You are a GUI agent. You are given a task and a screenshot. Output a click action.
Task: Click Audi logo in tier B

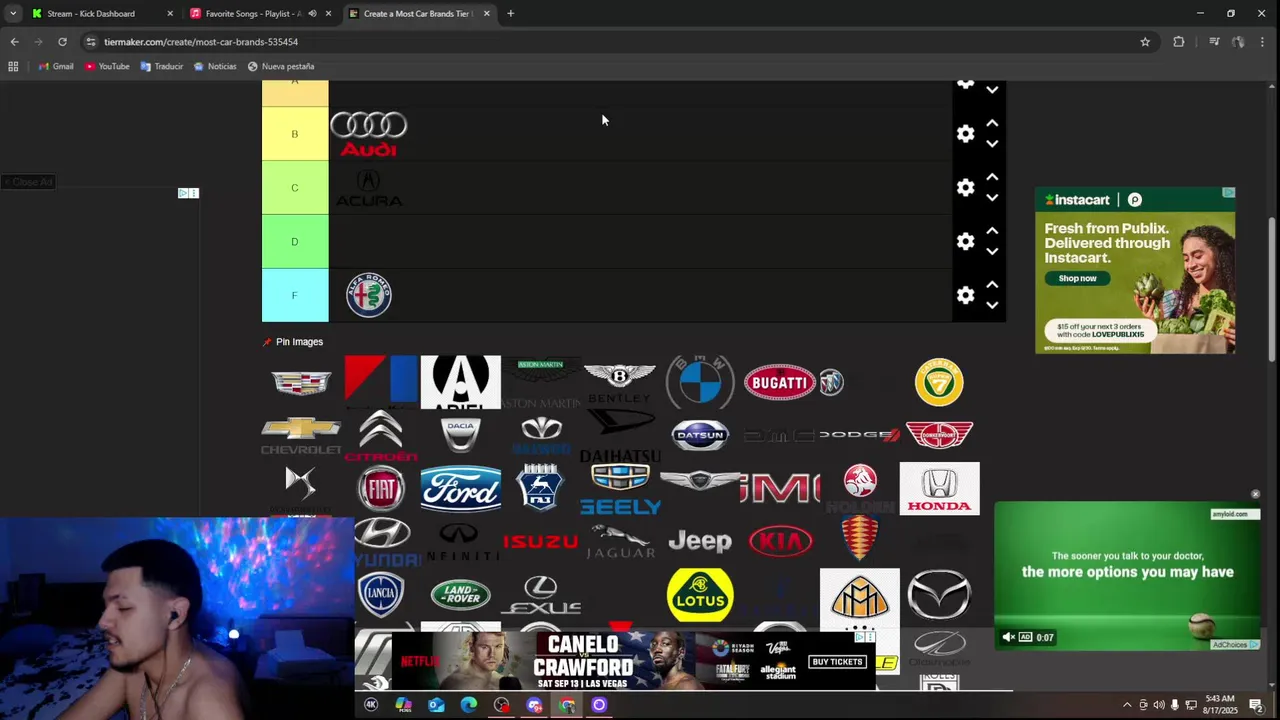click(369, 134)
